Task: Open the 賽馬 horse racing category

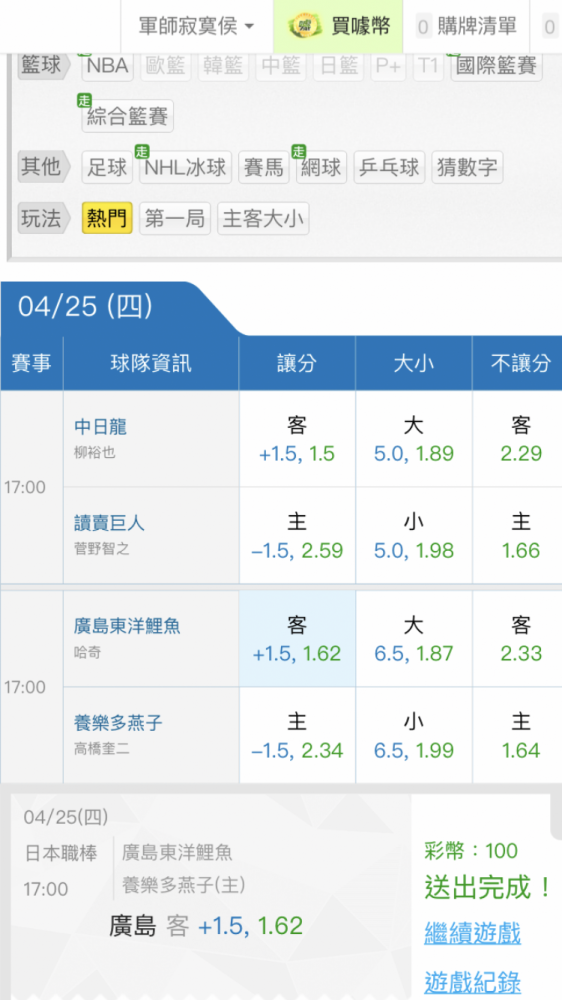Action: coord(264,167)
